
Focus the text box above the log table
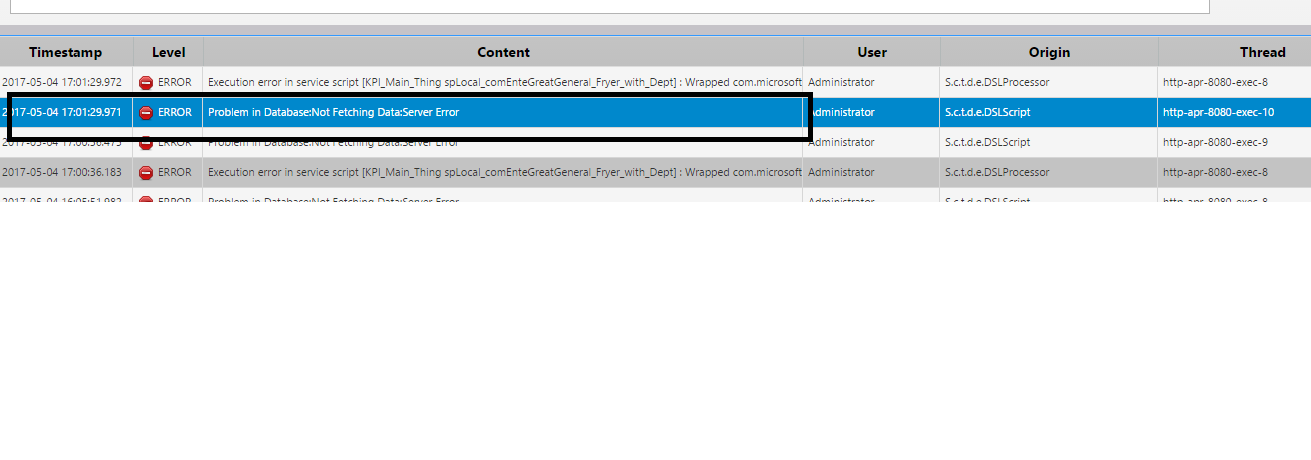[609, 6]
